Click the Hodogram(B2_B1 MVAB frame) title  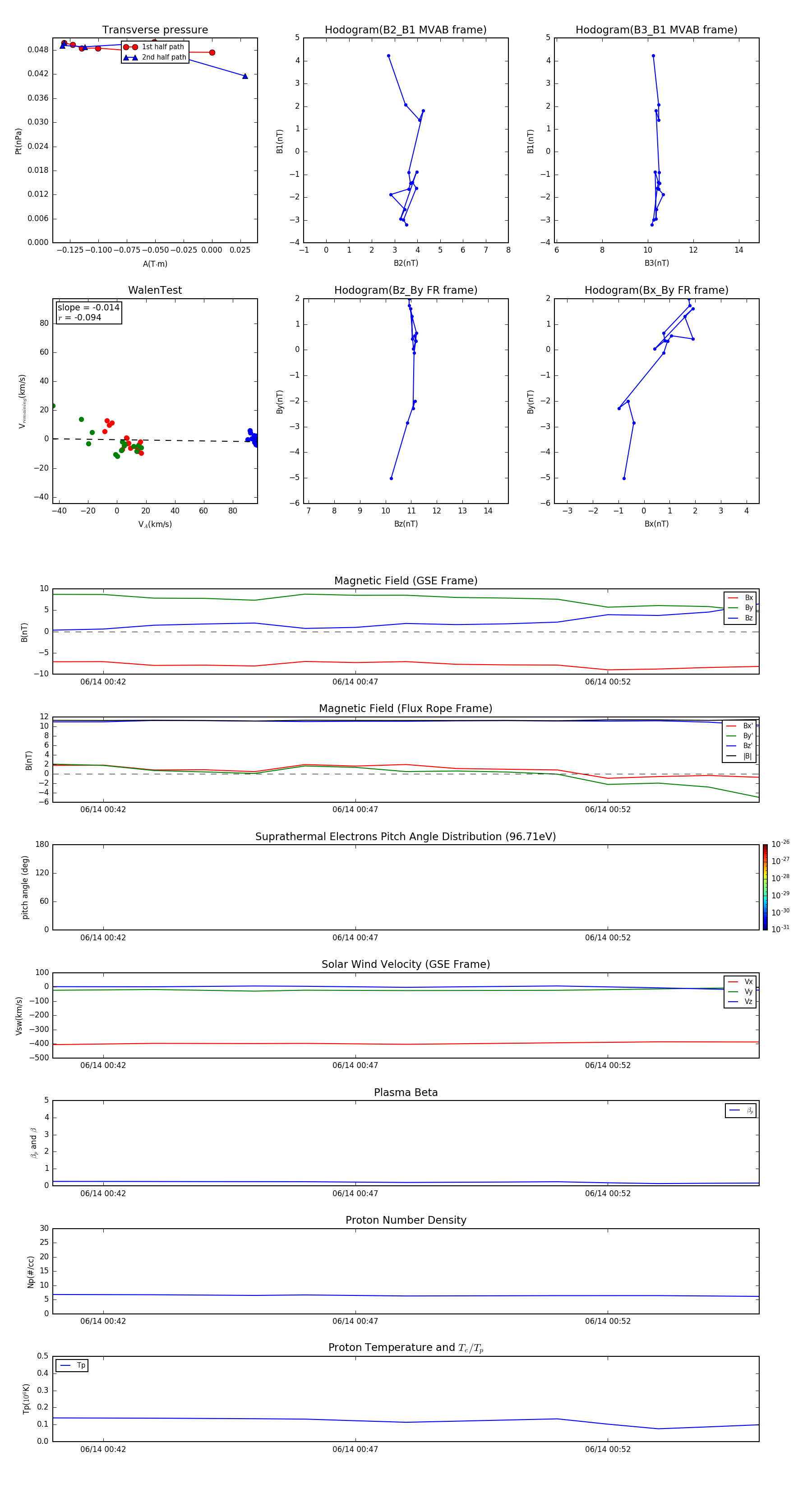pyautogui.click(x=406, y=29)
